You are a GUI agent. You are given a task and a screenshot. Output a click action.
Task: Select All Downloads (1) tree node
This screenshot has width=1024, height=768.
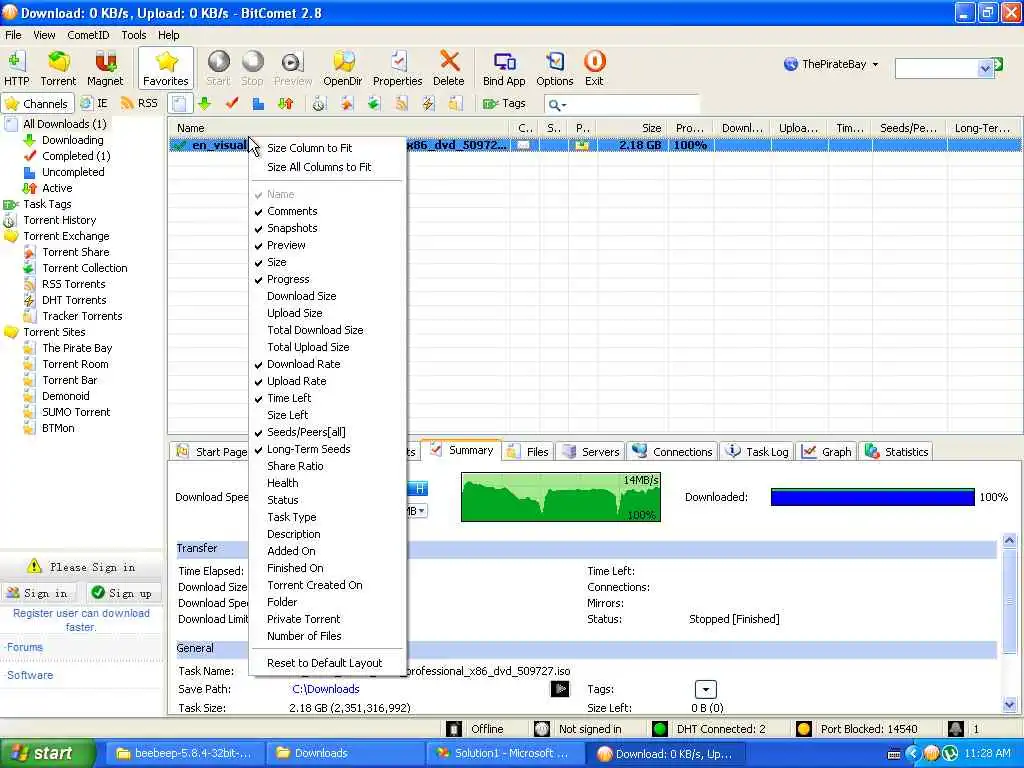click(65, 123)
